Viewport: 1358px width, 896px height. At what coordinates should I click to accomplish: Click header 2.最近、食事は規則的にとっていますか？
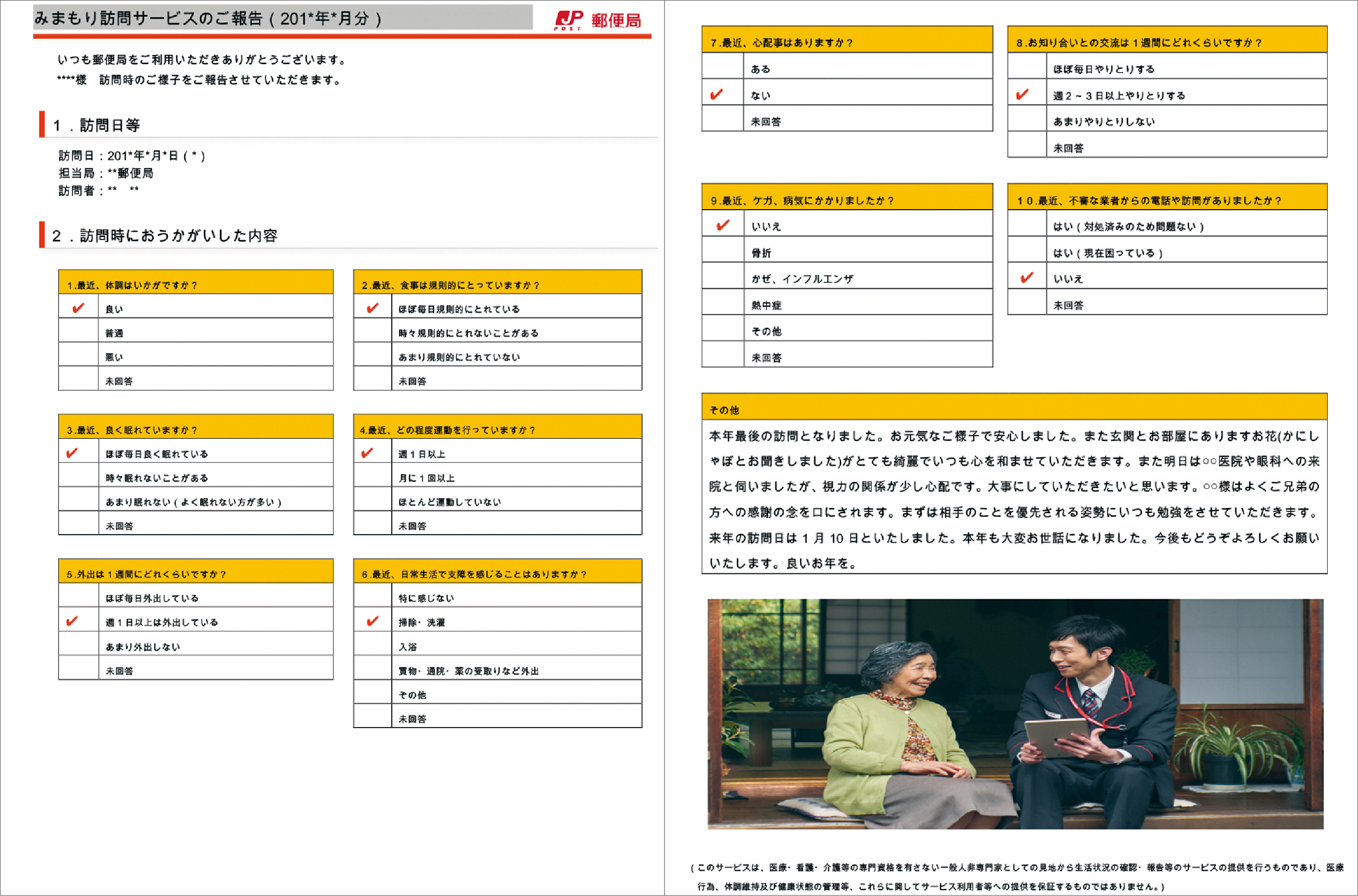coord(498,282)
